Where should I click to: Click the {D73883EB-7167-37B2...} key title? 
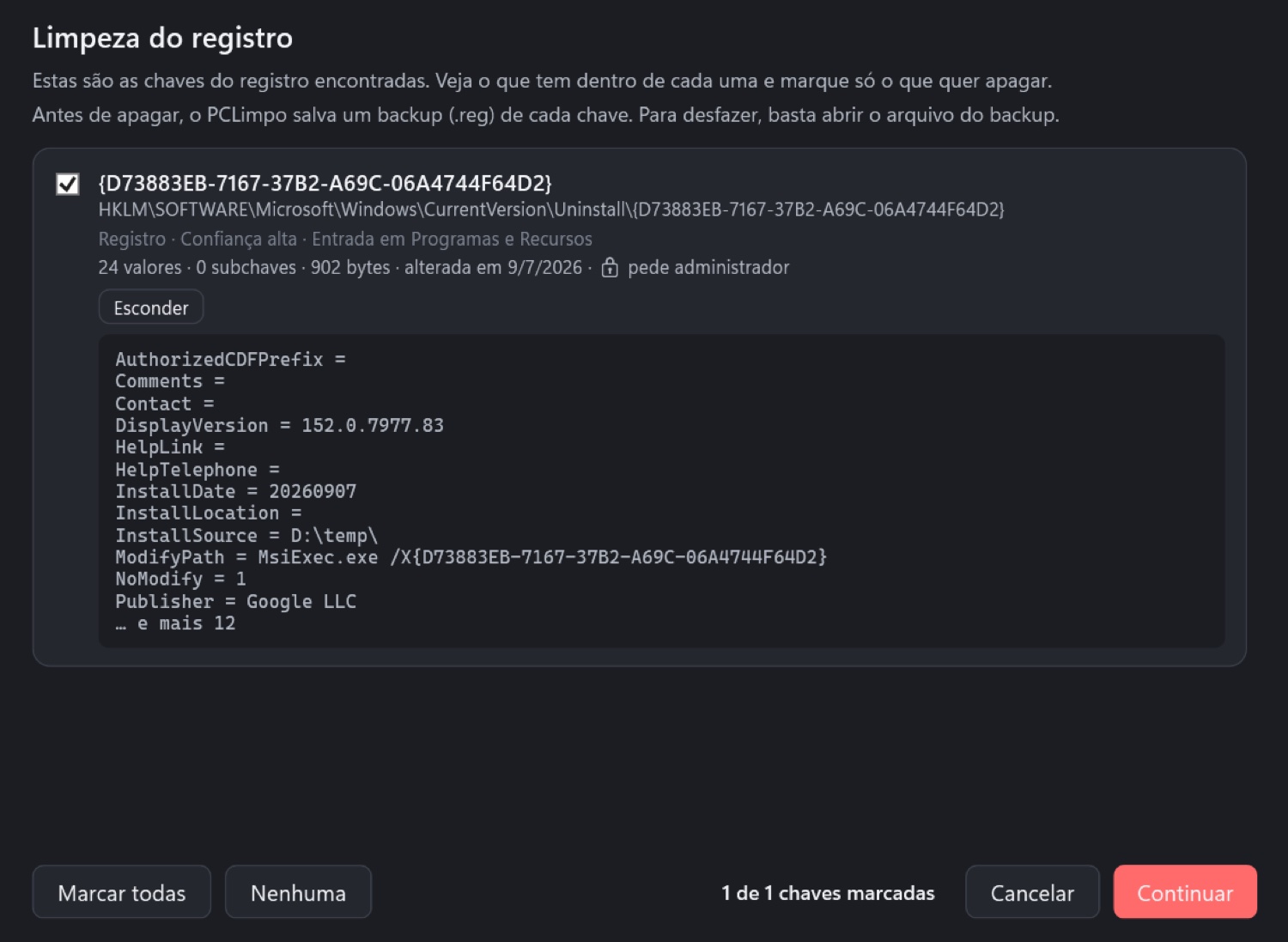tap(325, 183)
